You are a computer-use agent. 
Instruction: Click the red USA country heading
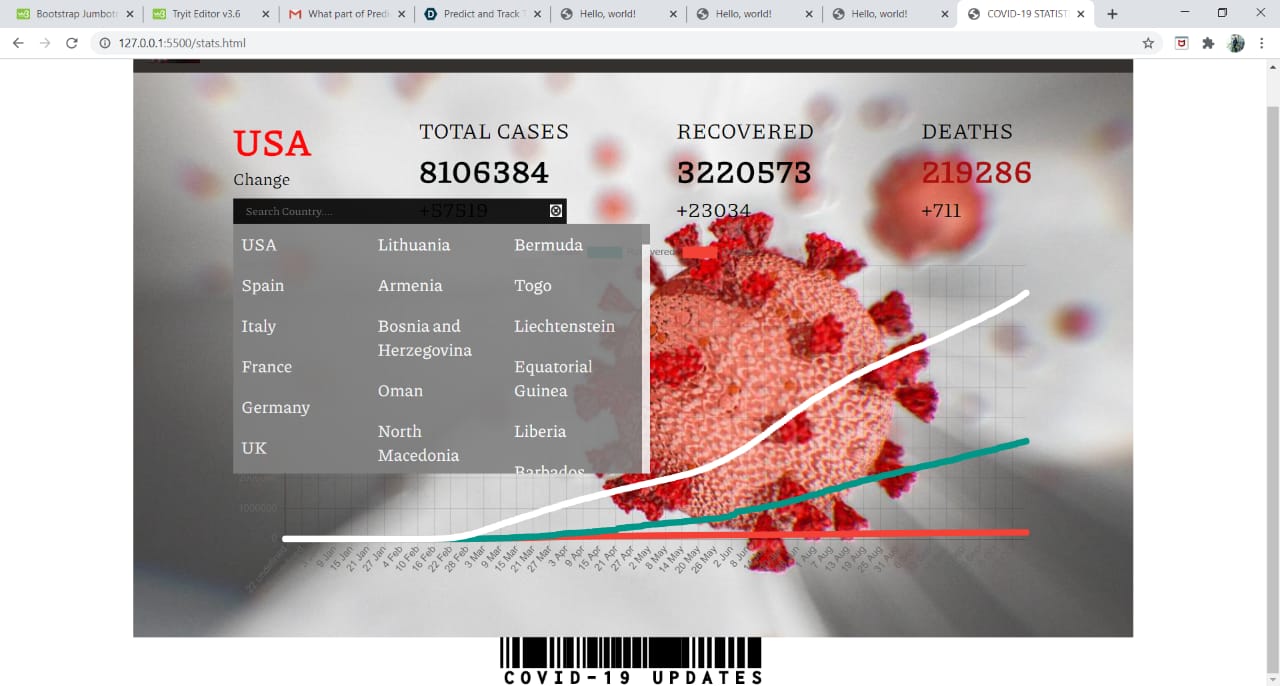[272, 144]
